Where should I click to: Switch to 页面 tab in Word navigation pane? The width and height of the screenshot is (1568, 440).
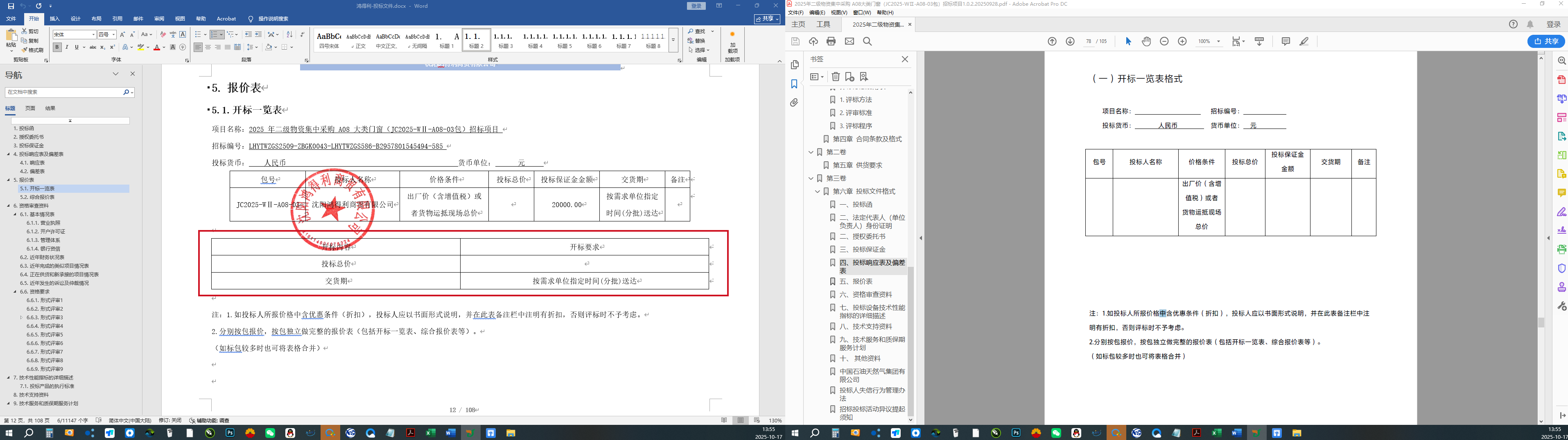[x=30, y=108]
